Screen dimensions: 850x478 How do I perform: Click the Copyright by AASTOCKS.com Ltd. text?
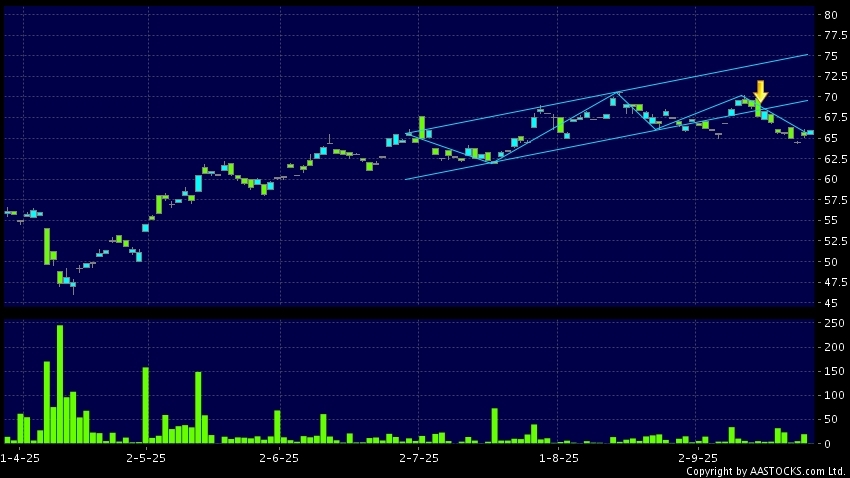coord(766,471)
